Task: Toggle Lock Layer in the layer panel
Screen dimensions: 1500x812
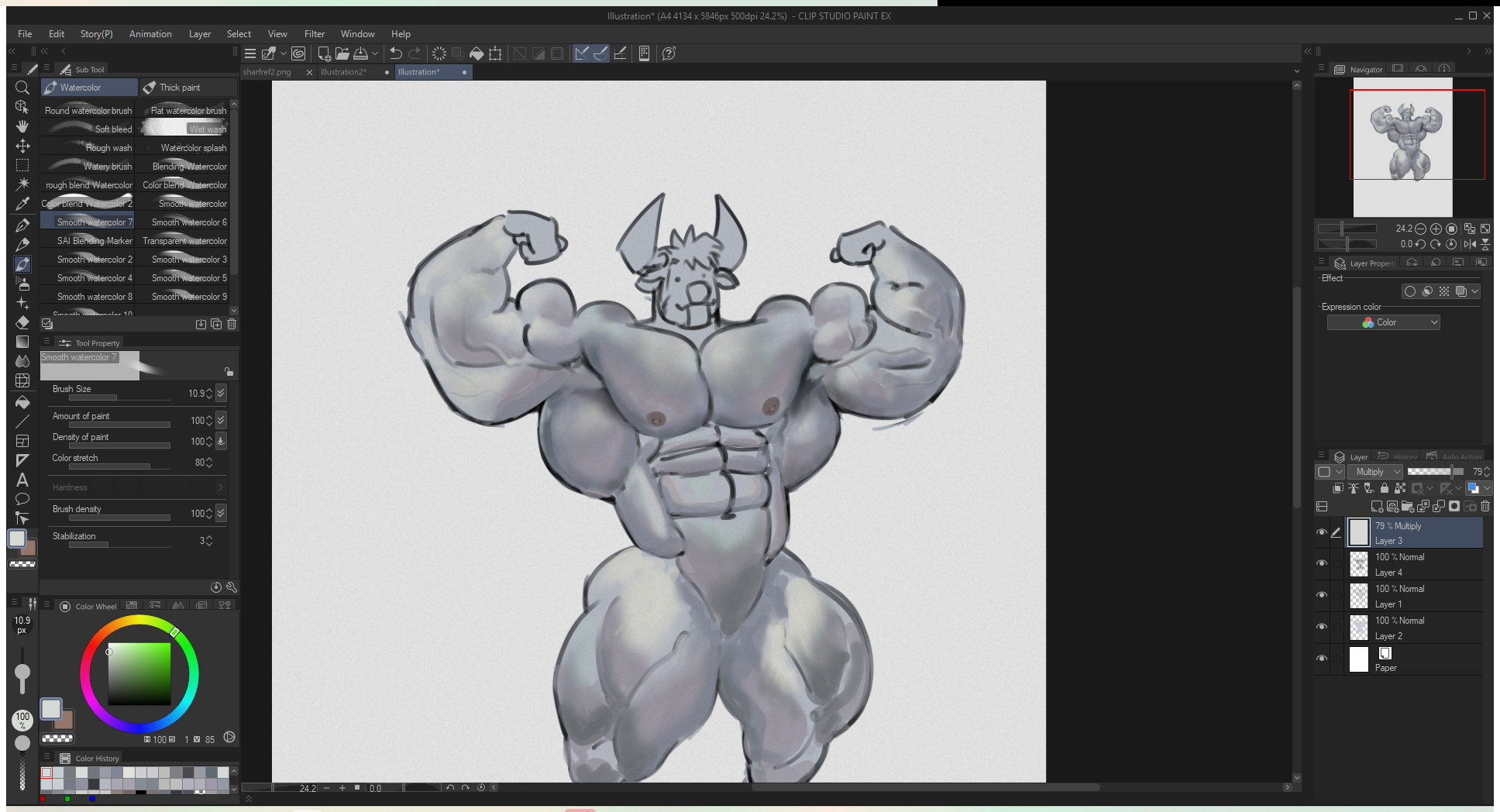Action: click(1384, 488)
